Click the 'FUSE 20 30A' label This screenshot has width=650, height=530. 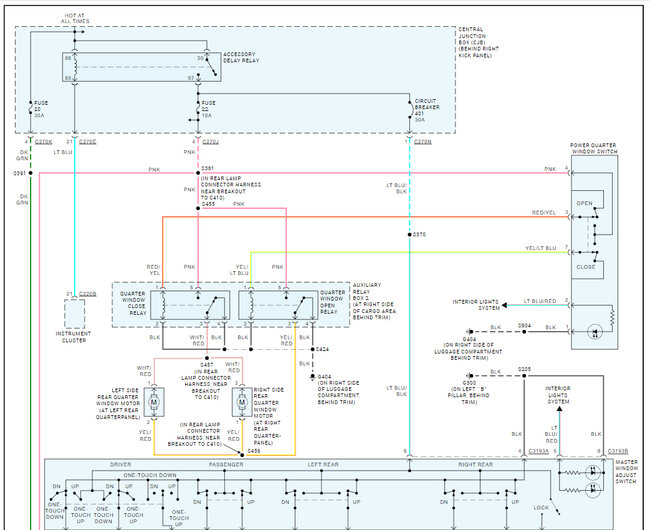click(x=41, y=109)
